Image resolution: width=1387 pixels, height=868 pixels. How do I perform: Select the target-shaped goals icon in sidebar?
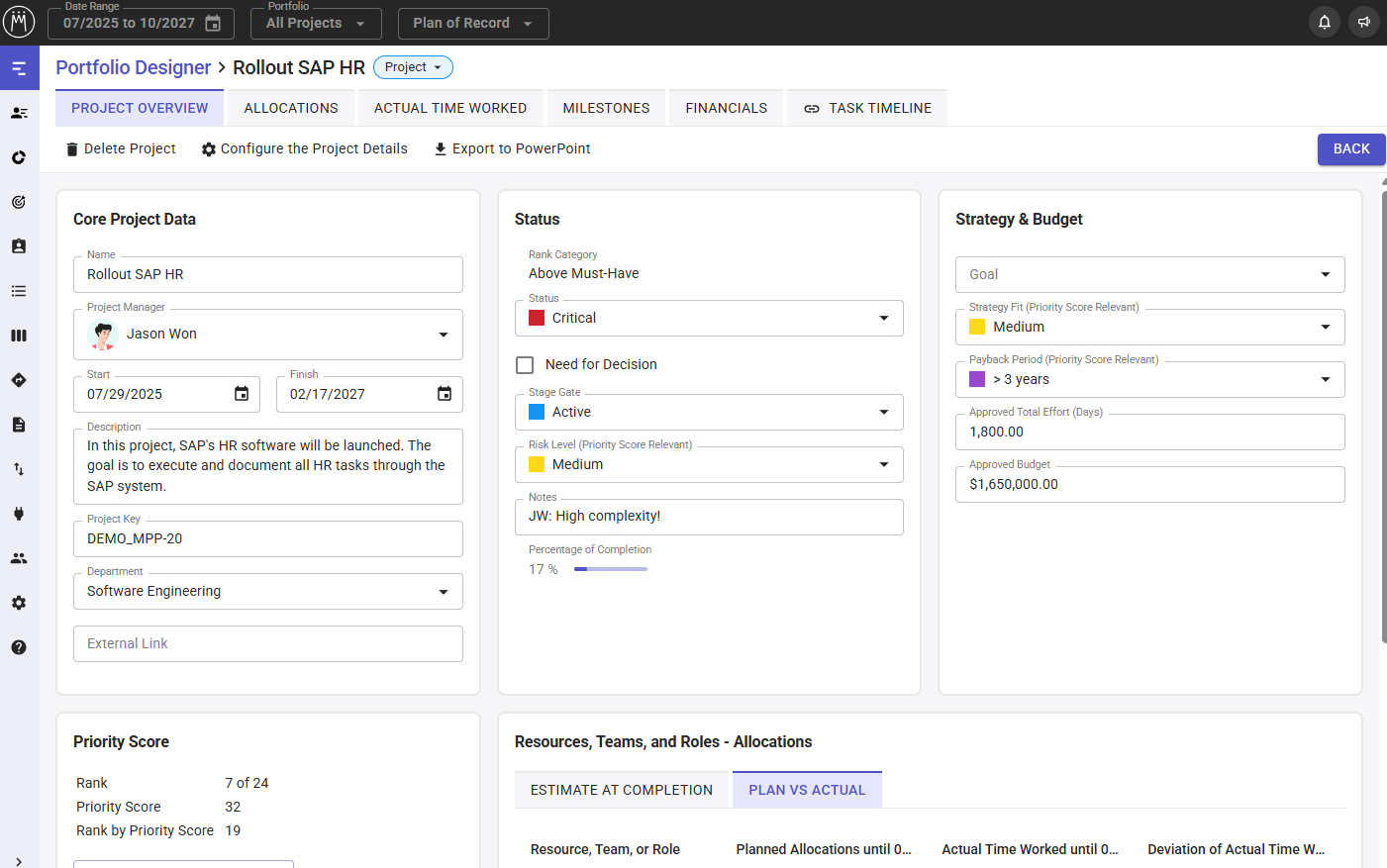(19, 202)
